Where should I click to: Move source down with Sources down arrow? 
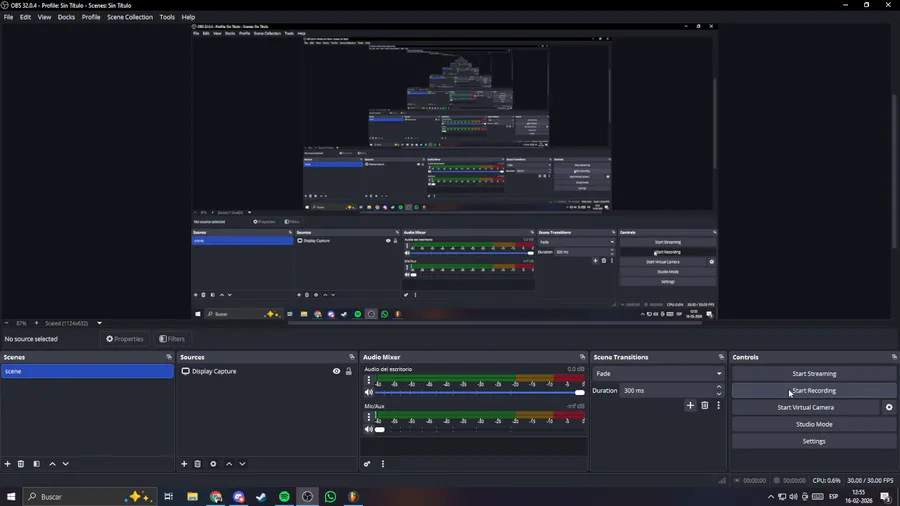pyautogui.click(x=242, y=464)
